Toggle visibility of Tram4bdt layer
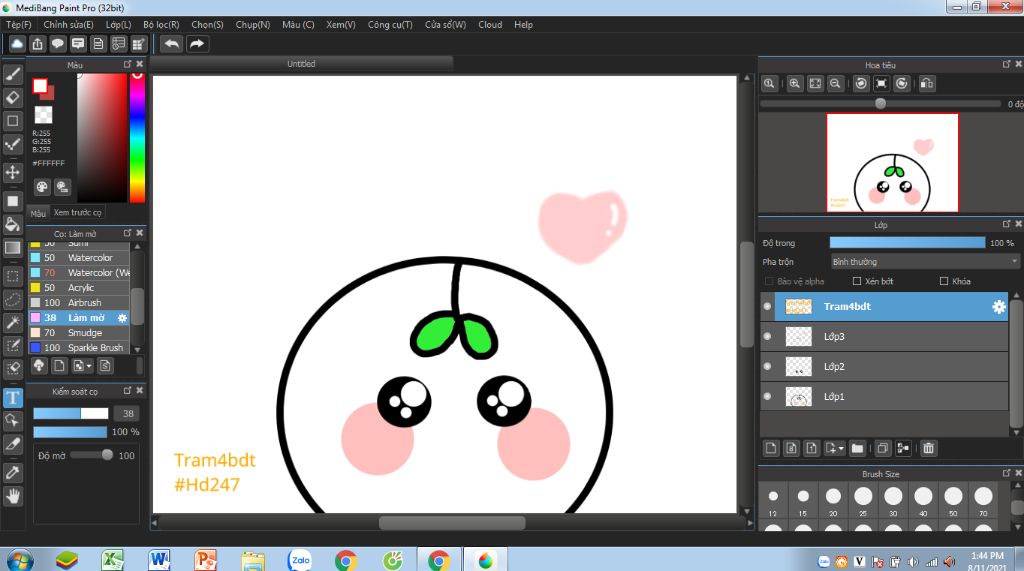 (x=767, y=306)
